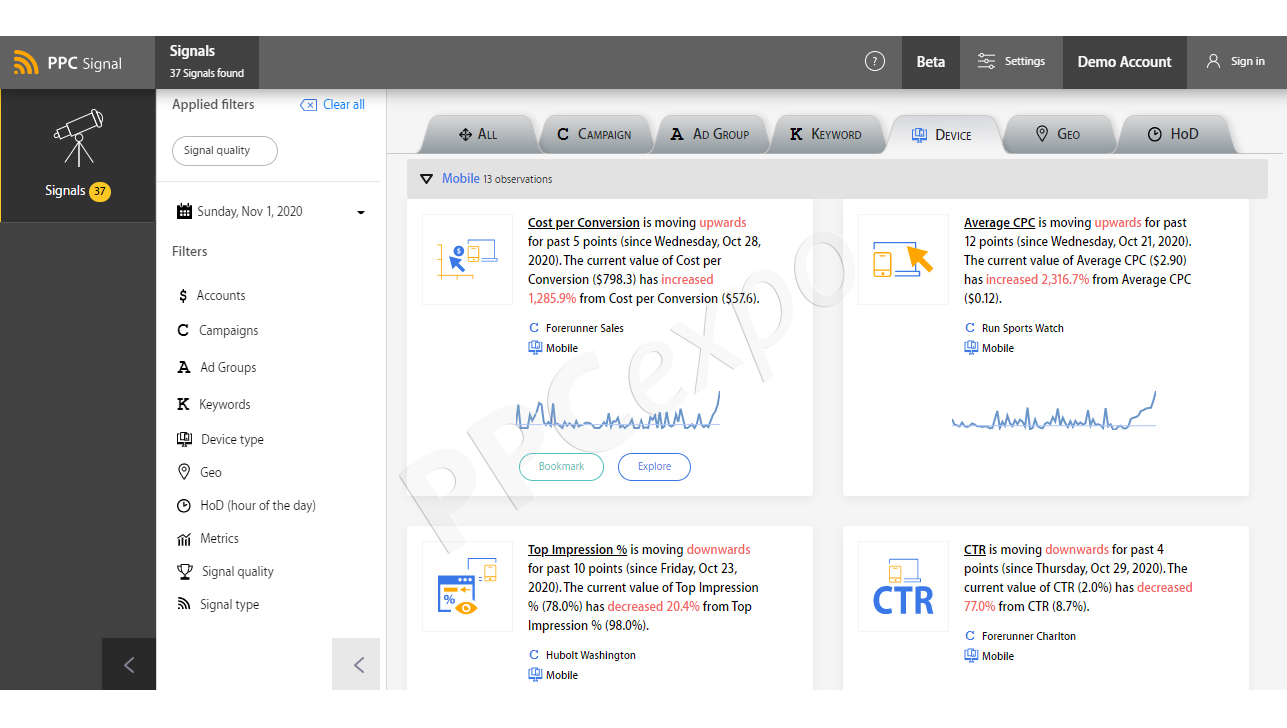The width and height of the screenshot is (1287, 728).
Task: Click the Settings sliders icon
Action: [x=986, y=61]
